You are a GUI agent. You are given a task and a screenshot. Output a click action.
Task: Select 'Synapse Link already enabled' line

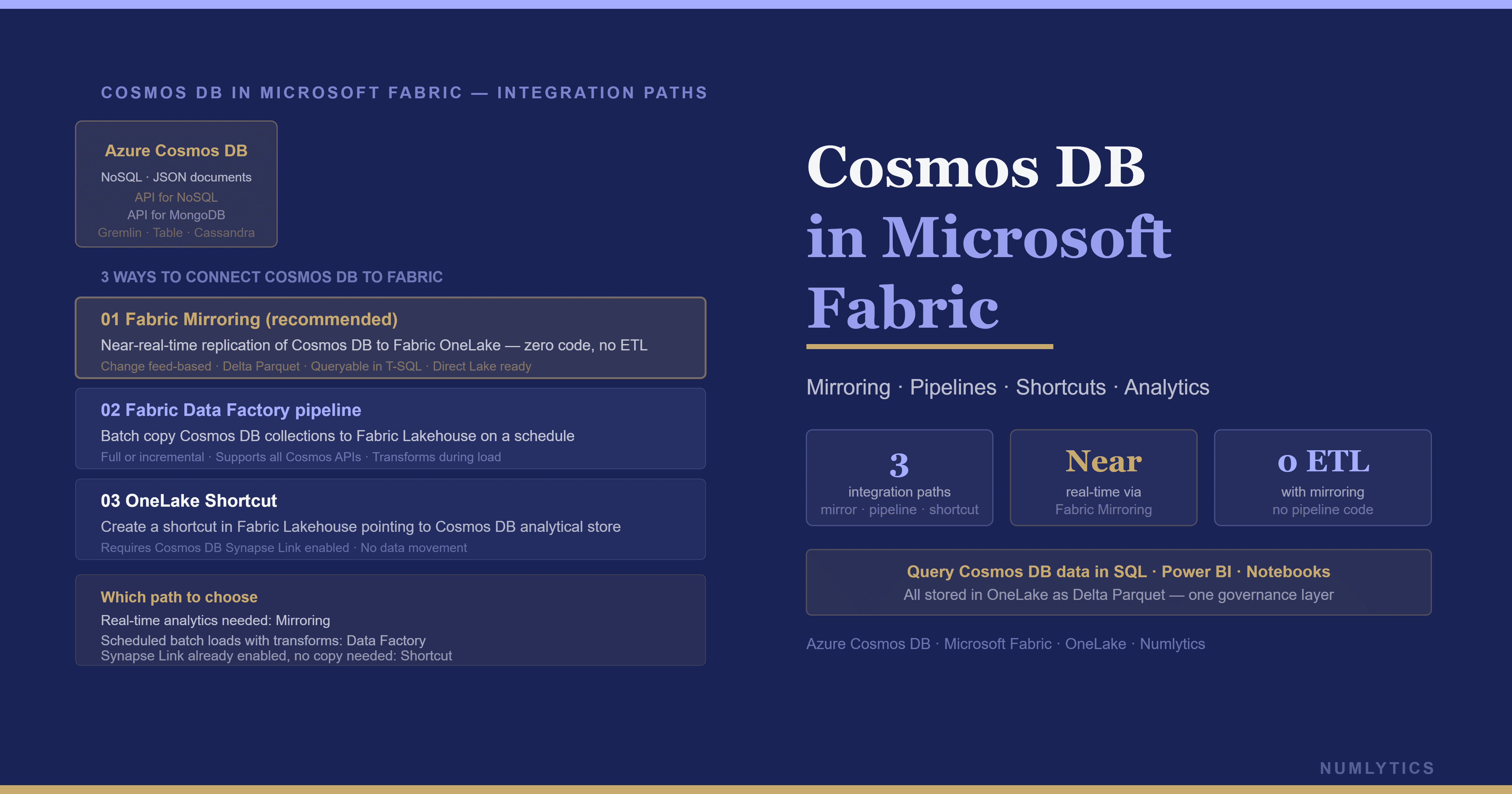(x=277, y=656)
